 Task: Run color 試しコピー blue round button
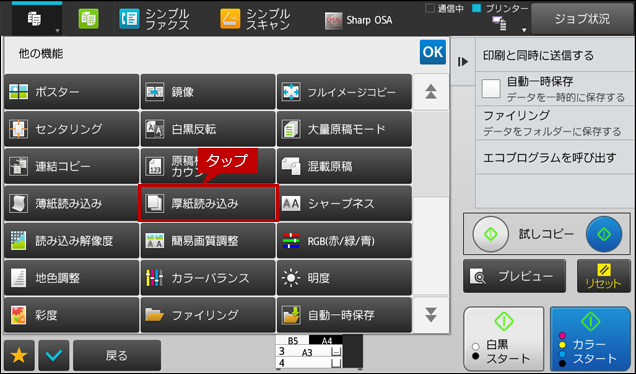[604, 234]
